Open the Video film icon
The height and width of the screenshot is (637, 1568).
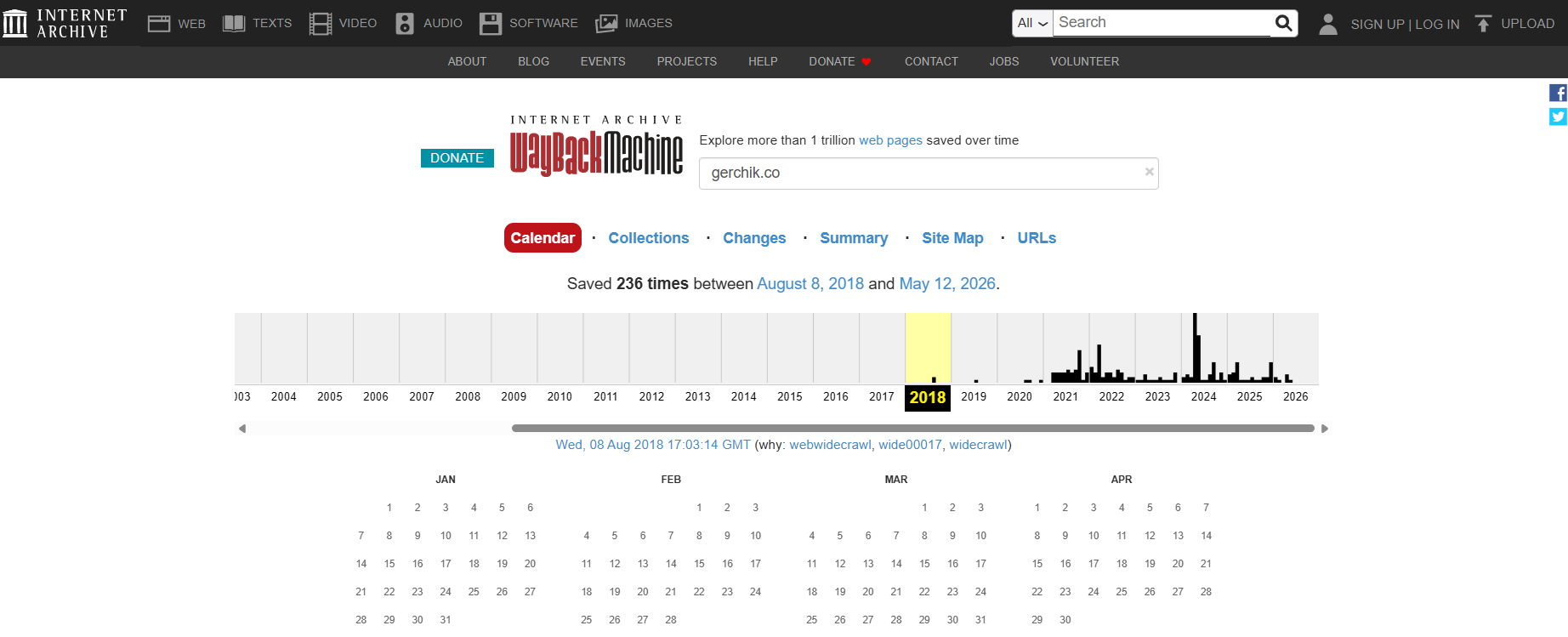[321, 23]
